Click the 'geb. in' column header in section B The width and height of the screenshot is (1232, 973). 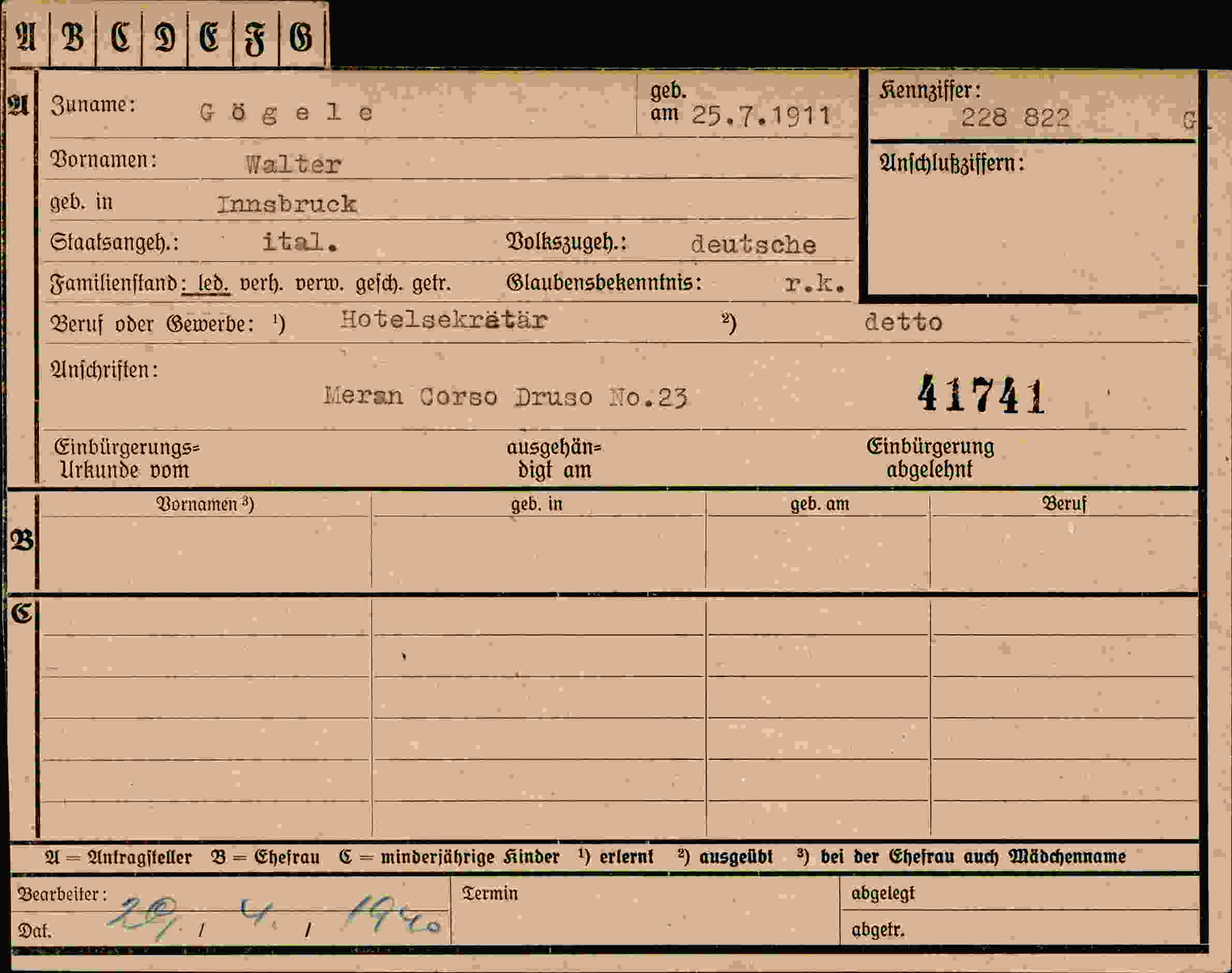coord(537,504)
